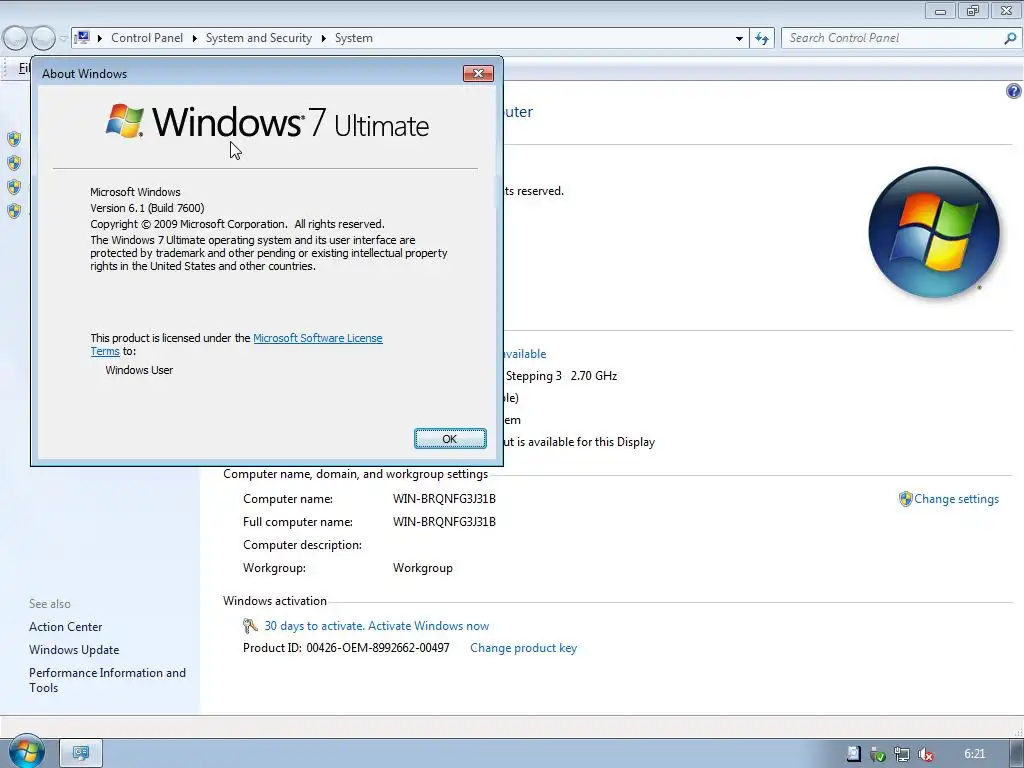
Task: Open the recent pages dropdown arrow
Action: click(63, 39)
